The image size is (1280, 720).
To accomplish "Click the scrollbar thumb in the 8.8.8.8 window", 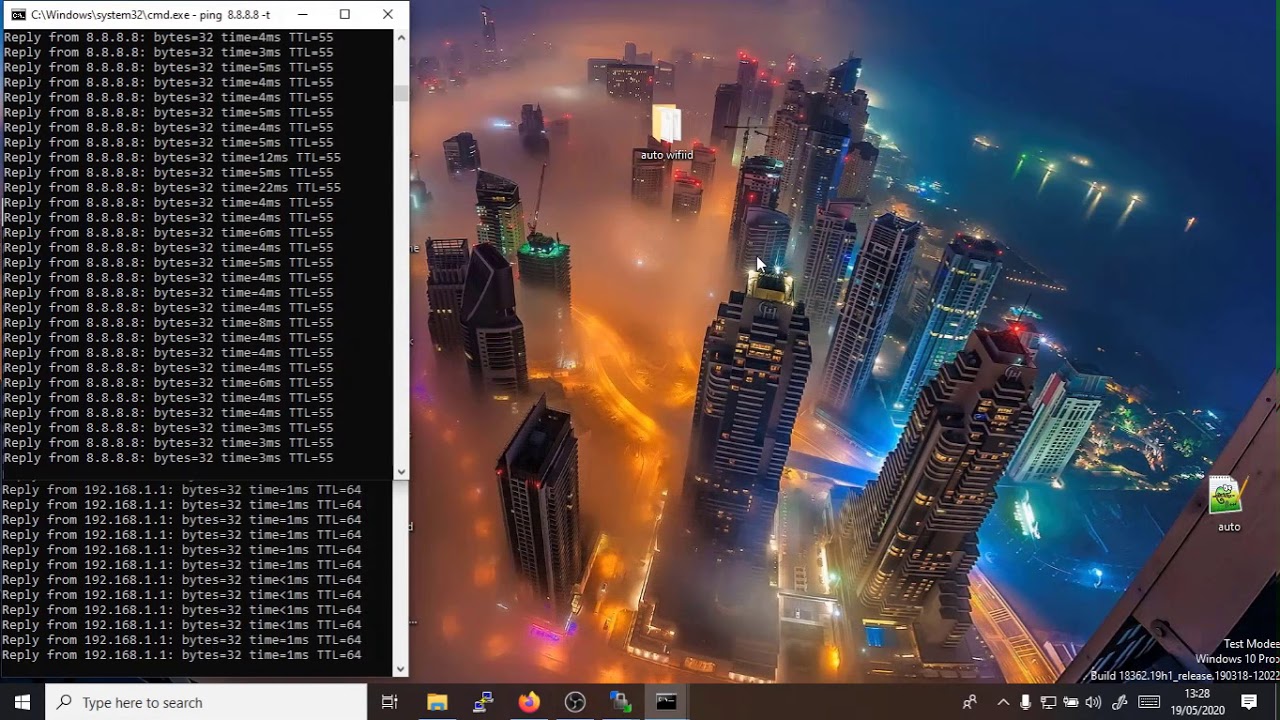I will point(401,93).
